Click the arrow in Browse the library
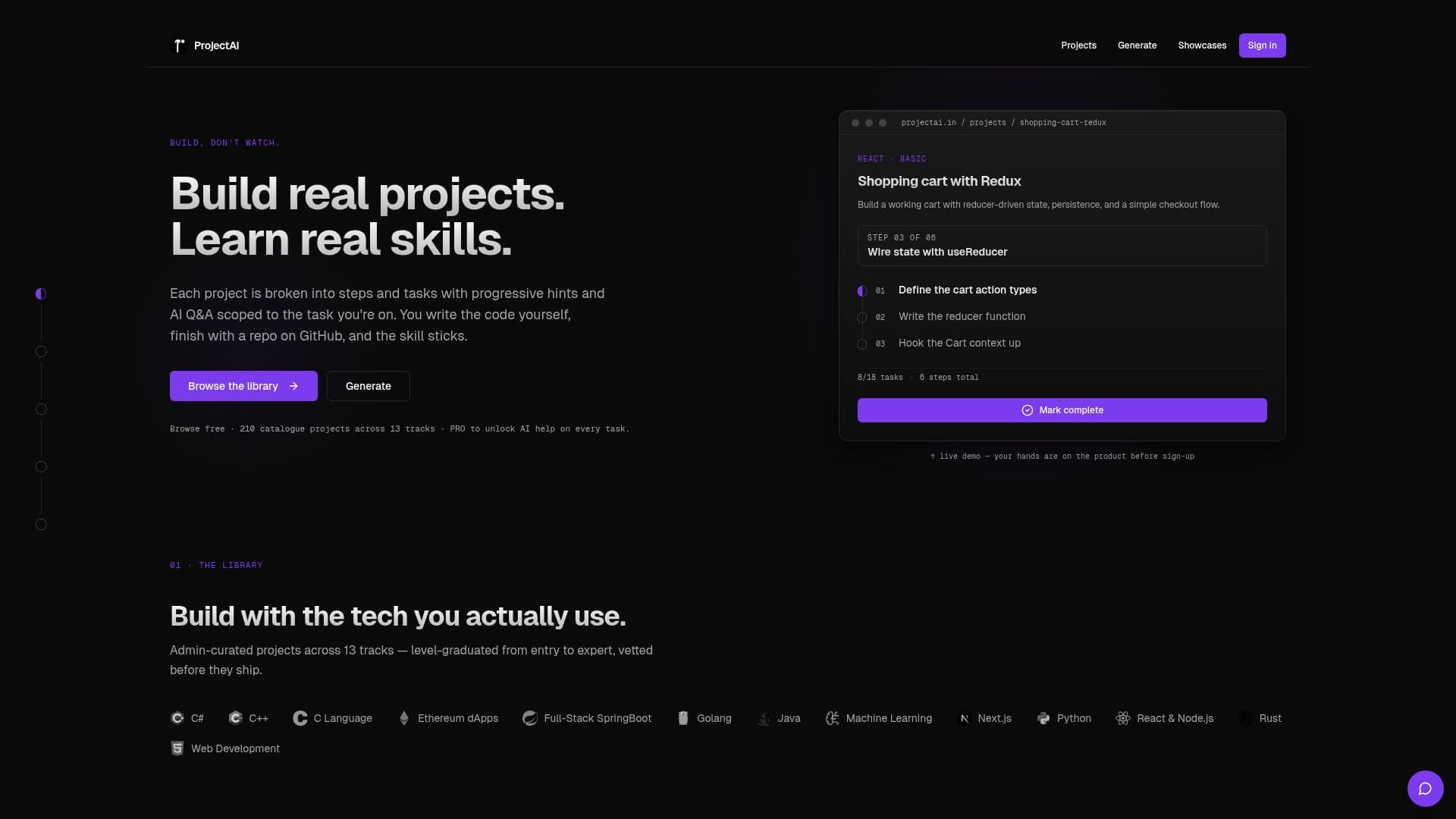This screenshot has height=819, width=1456. point(293,386)
